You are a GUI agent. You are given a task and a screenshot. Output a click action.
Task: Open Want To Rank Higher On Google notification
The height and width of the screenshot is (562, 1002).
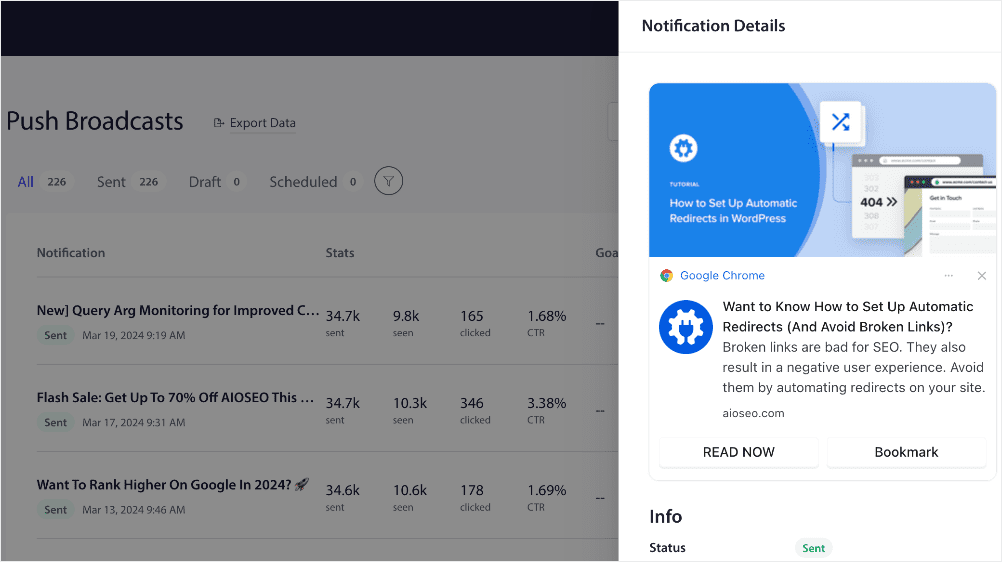[x=173, y=485]
